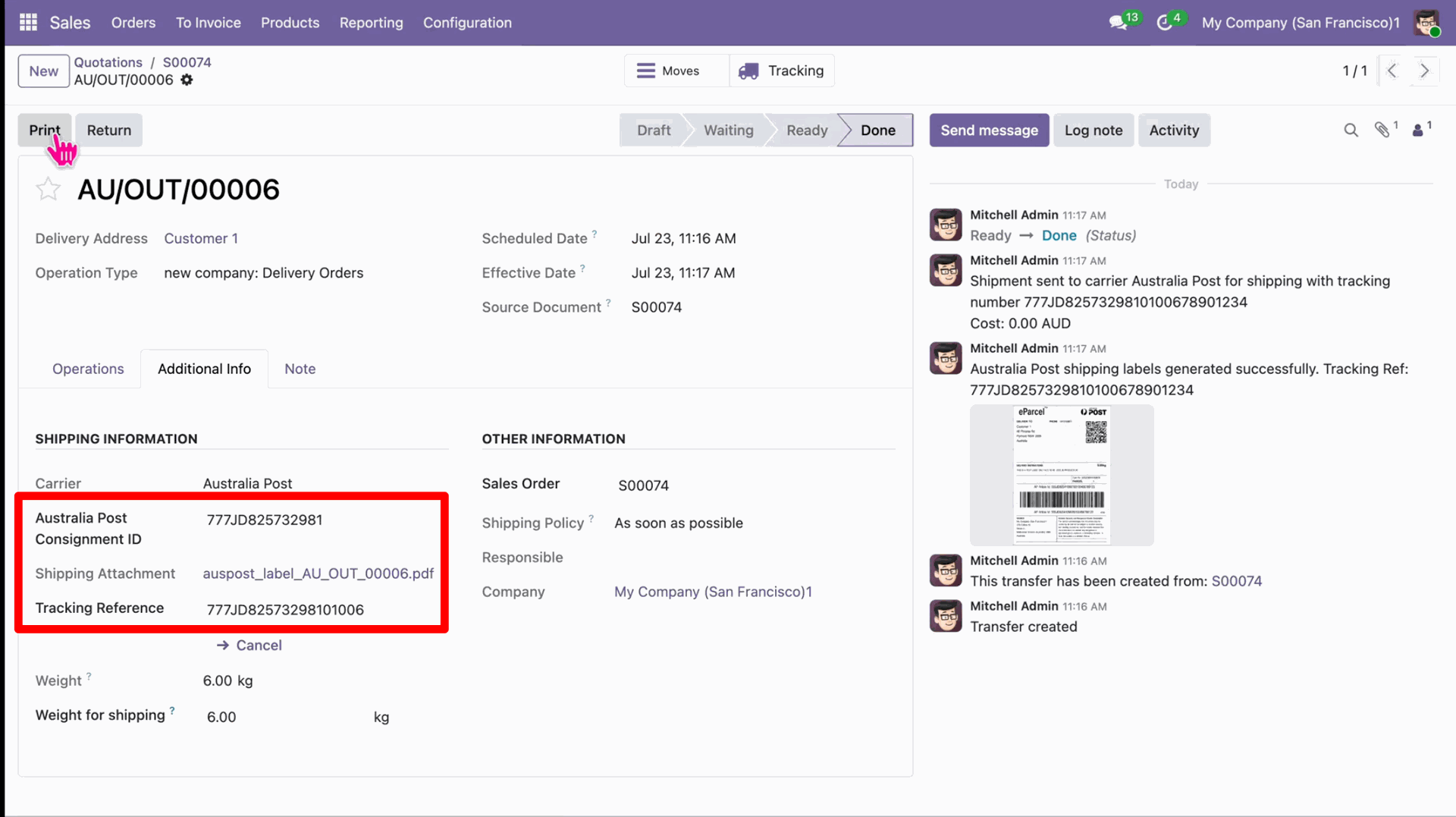This screenshot has height=817, width=1456.
Task: Click the company switcher My Company (San Francisco)1
Action: coord(1301,23)
